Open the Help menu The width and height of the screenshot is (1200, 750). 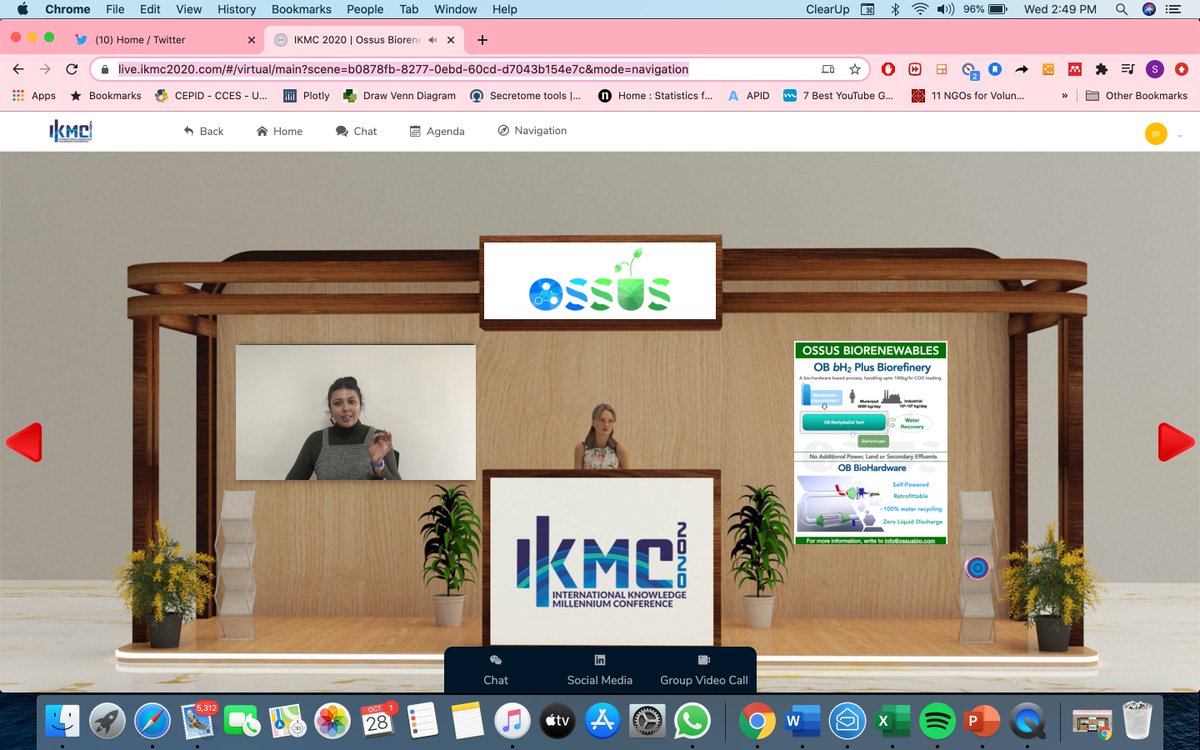coord(505,9)
